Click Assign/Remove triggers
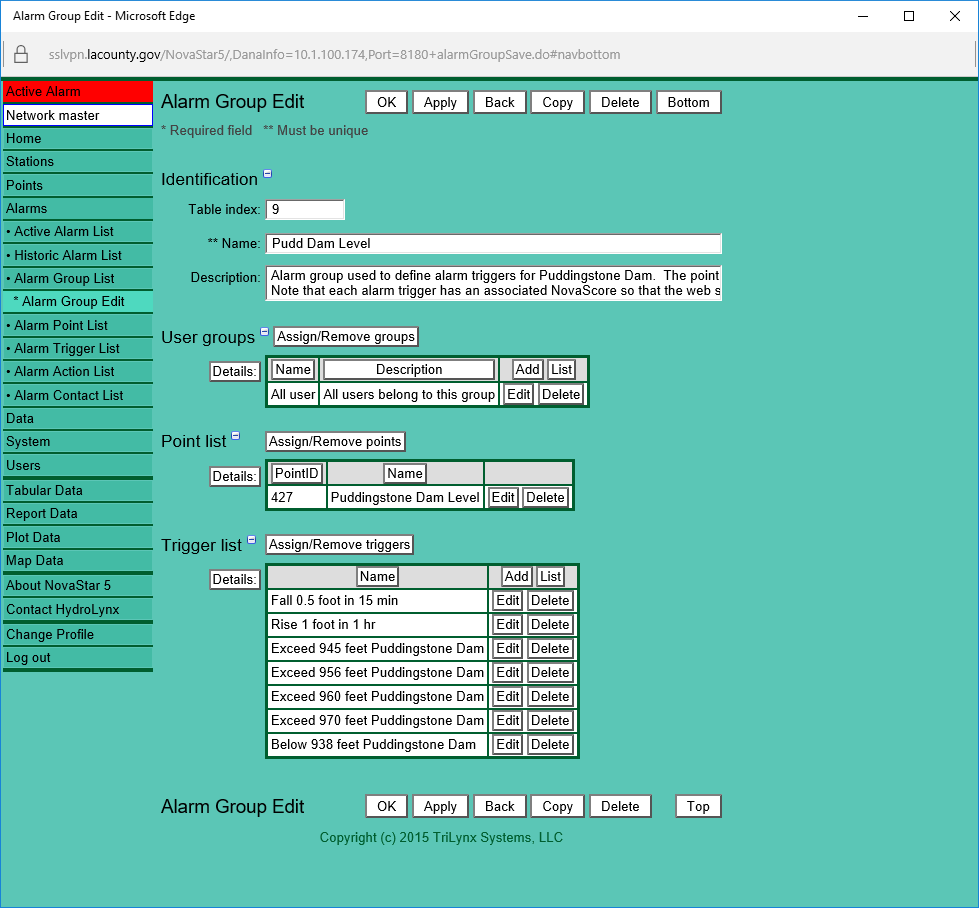The image size is (979, 908). pyautogui.click(x=339, y=544)
